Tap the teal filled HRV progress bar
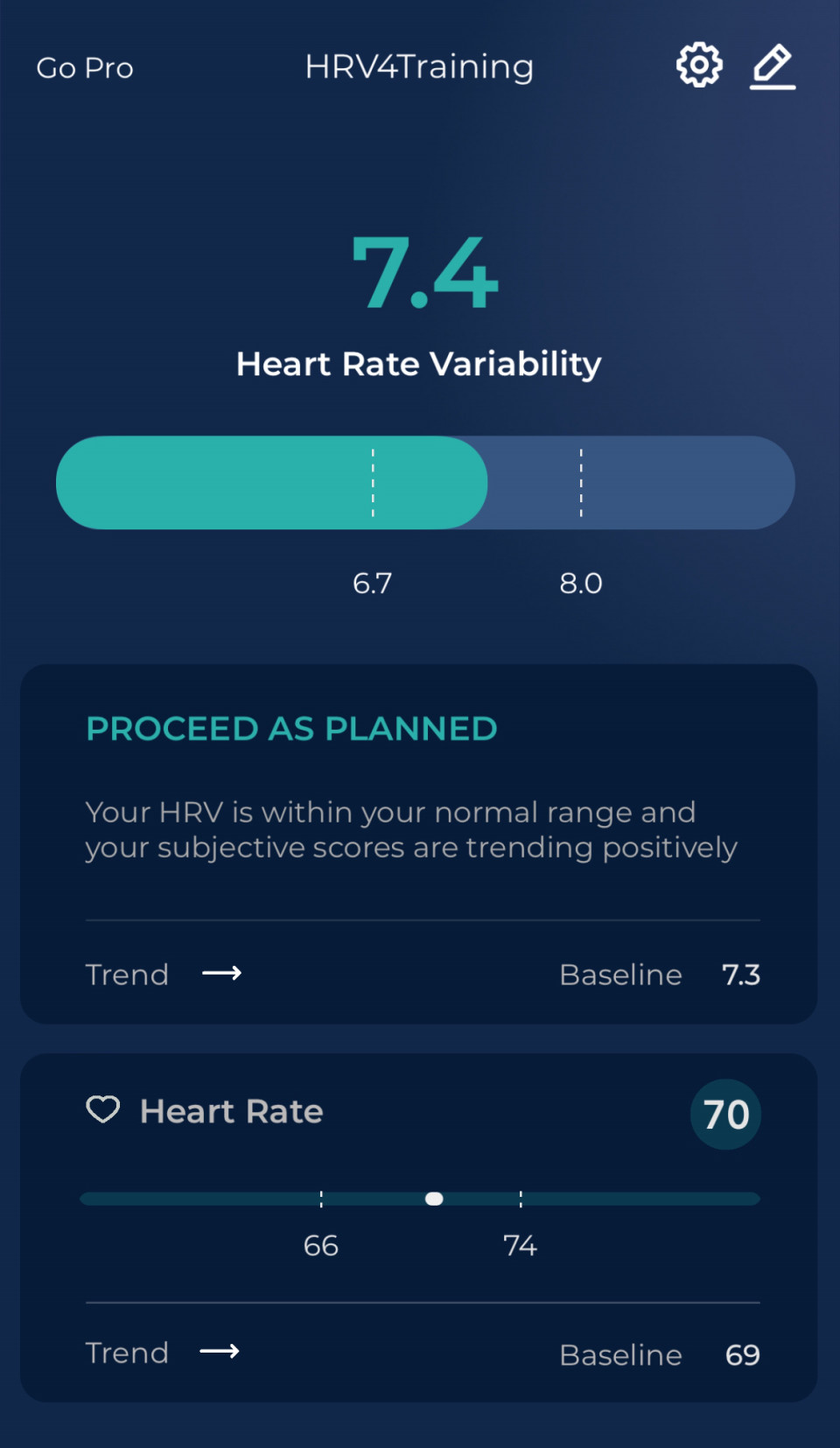Screen dimensions: 840x1448 271,483
